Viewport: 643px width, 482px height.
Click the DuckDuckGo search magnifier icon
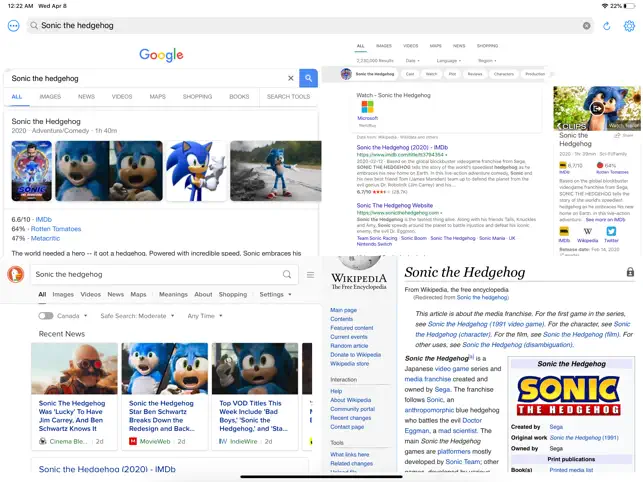[287, 274]
